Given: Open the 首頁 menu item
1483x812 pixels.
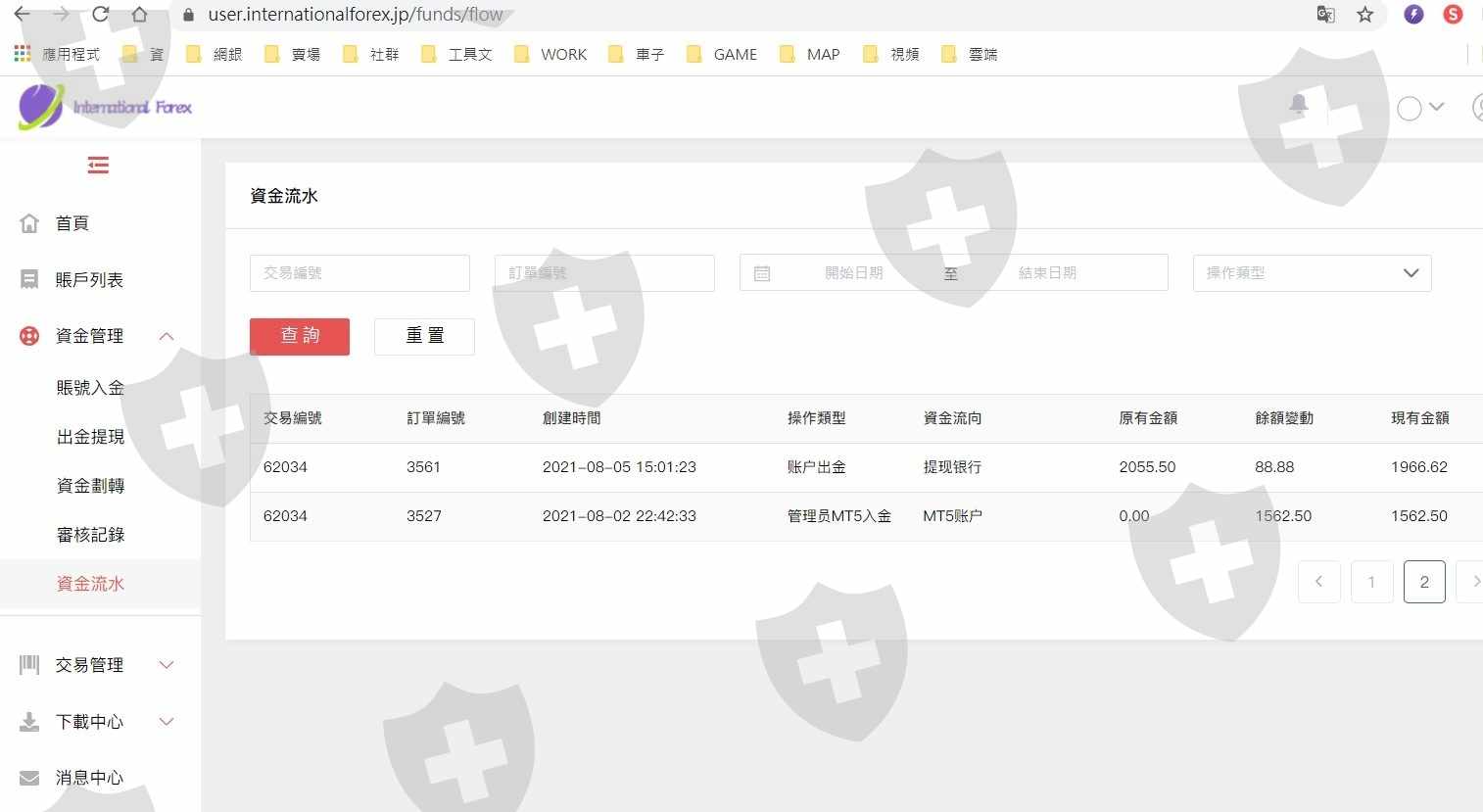Looking at the screenshot, I should click(72, 223).
